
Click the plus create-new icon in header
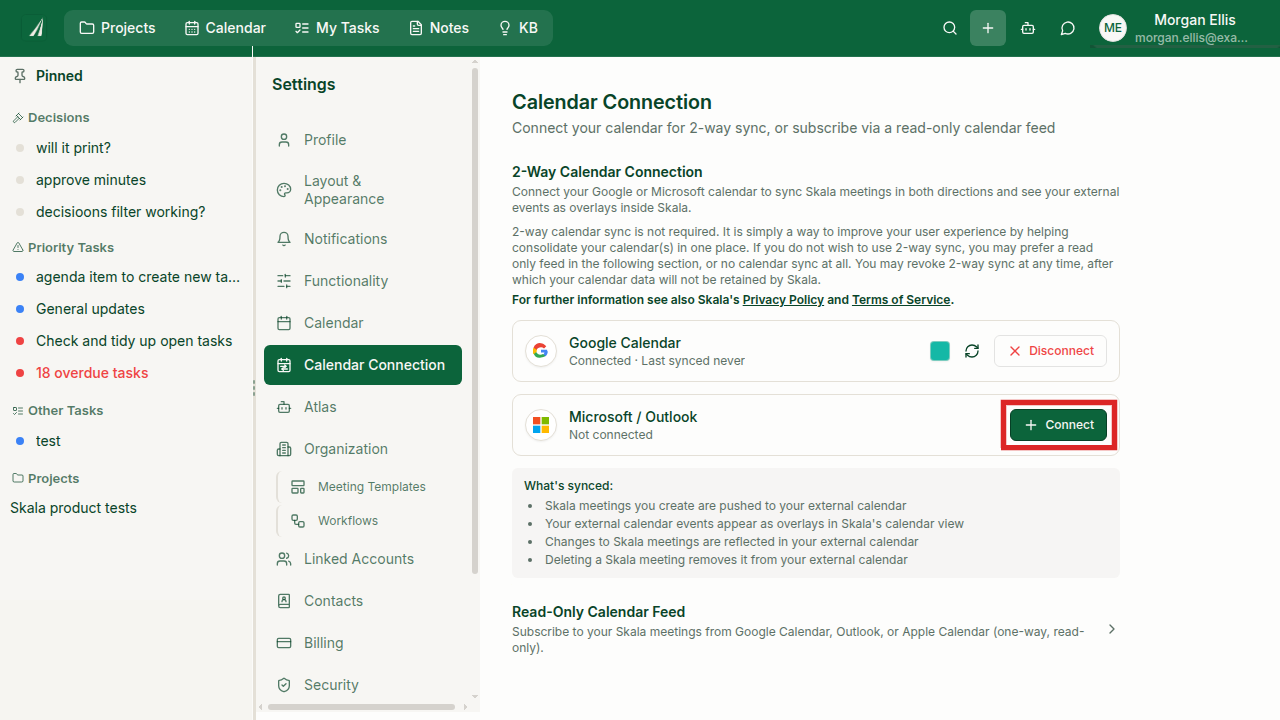point(988,28)
